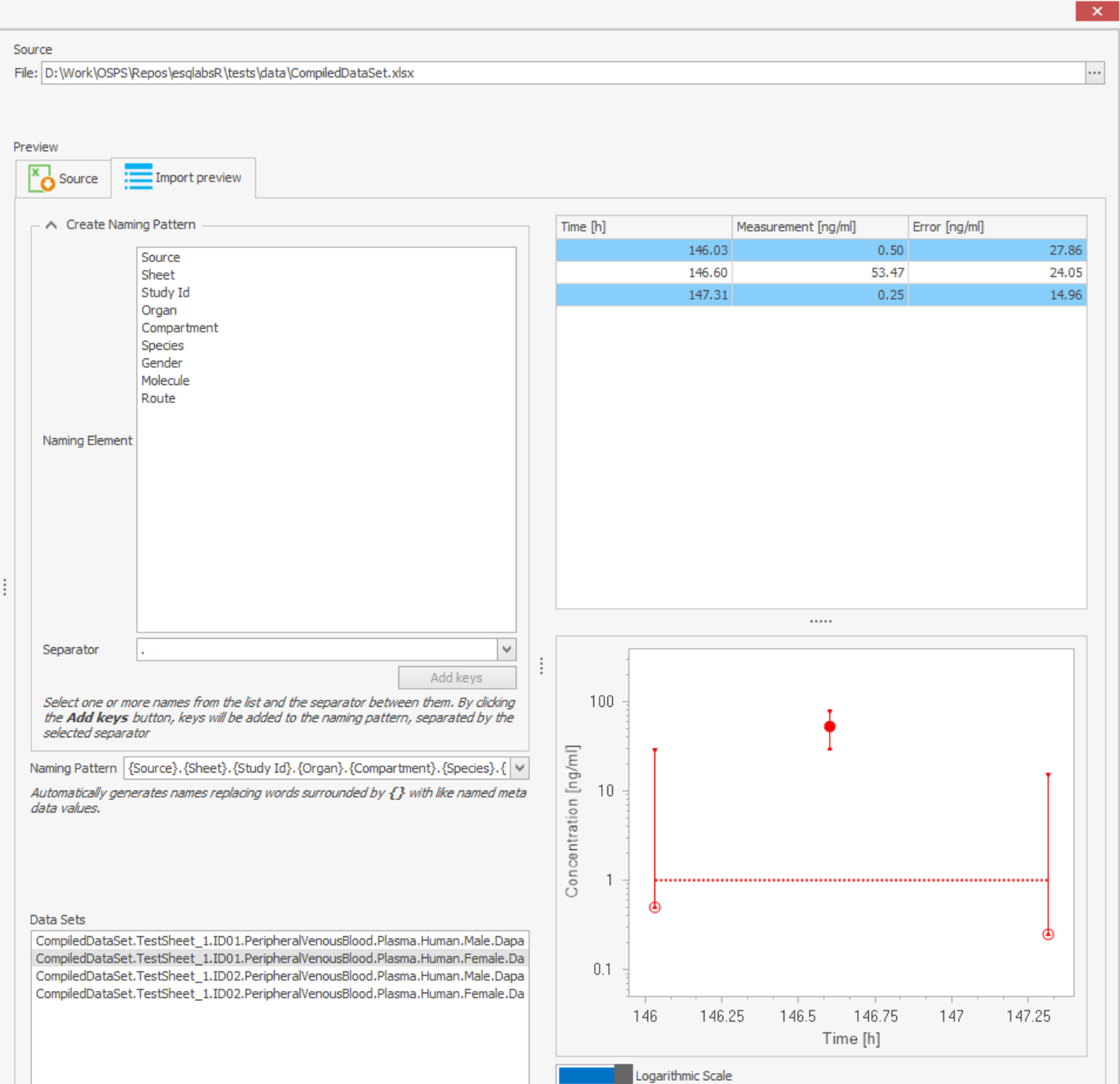1120x1084 pixels.
Task: Click the dropdown arrow on the Separator field
Action: click(x=506, y=649)
